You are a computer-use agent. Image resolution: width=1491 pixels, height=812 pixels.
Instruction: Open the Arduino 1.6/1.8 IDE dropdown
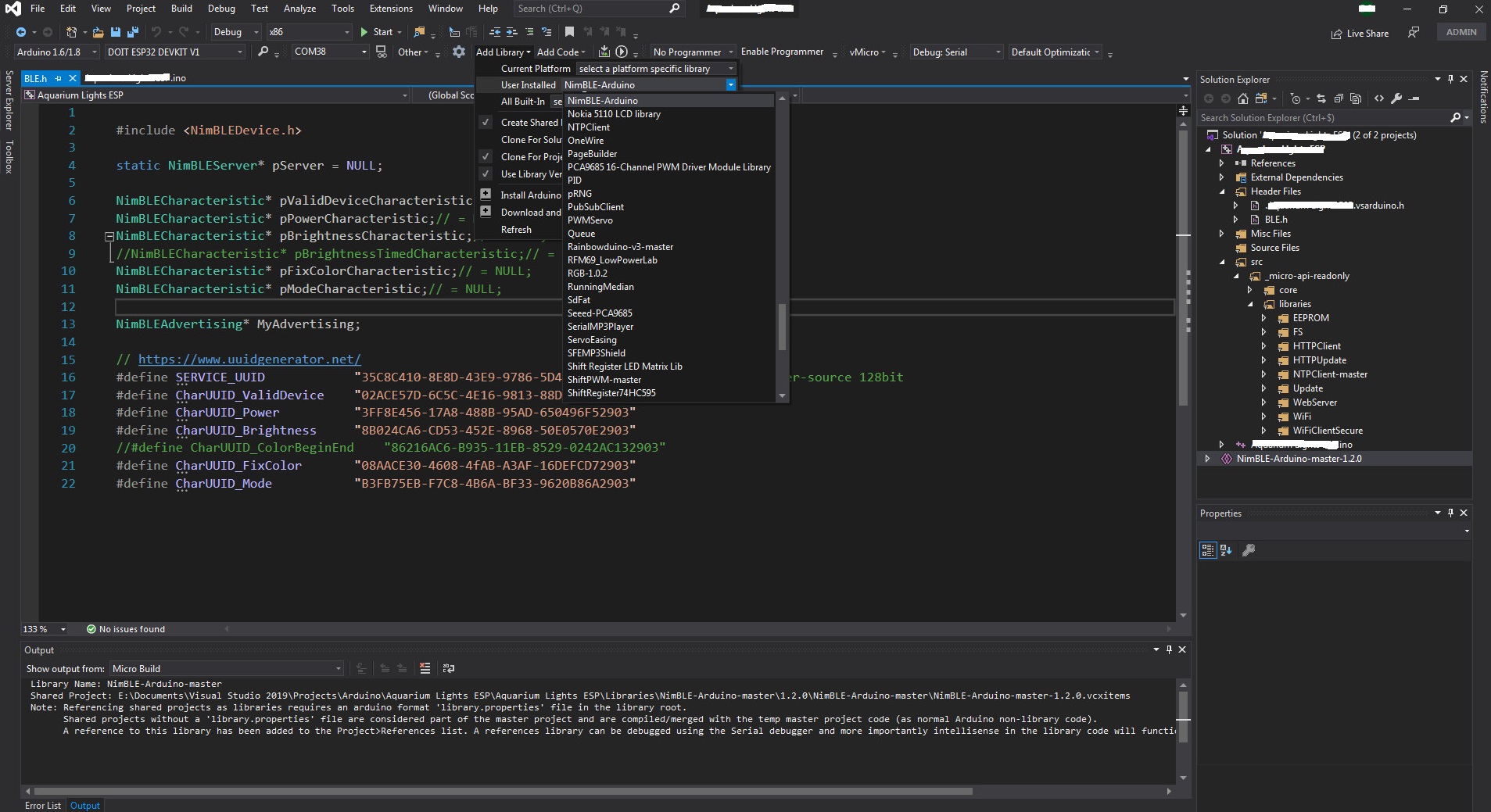pyautogui.click(x=57, y=52)
